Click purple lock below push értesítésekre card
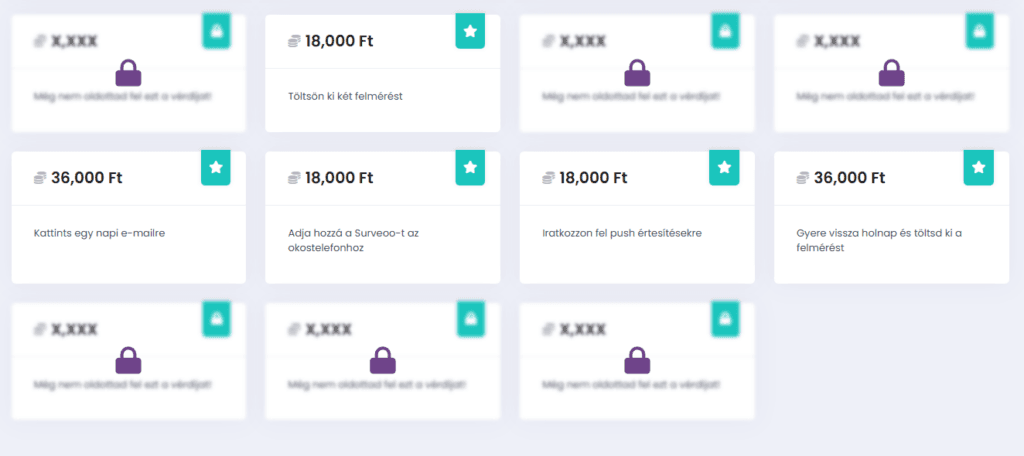1024x456 pixels. pyautogui.click(x=637, y=359)
